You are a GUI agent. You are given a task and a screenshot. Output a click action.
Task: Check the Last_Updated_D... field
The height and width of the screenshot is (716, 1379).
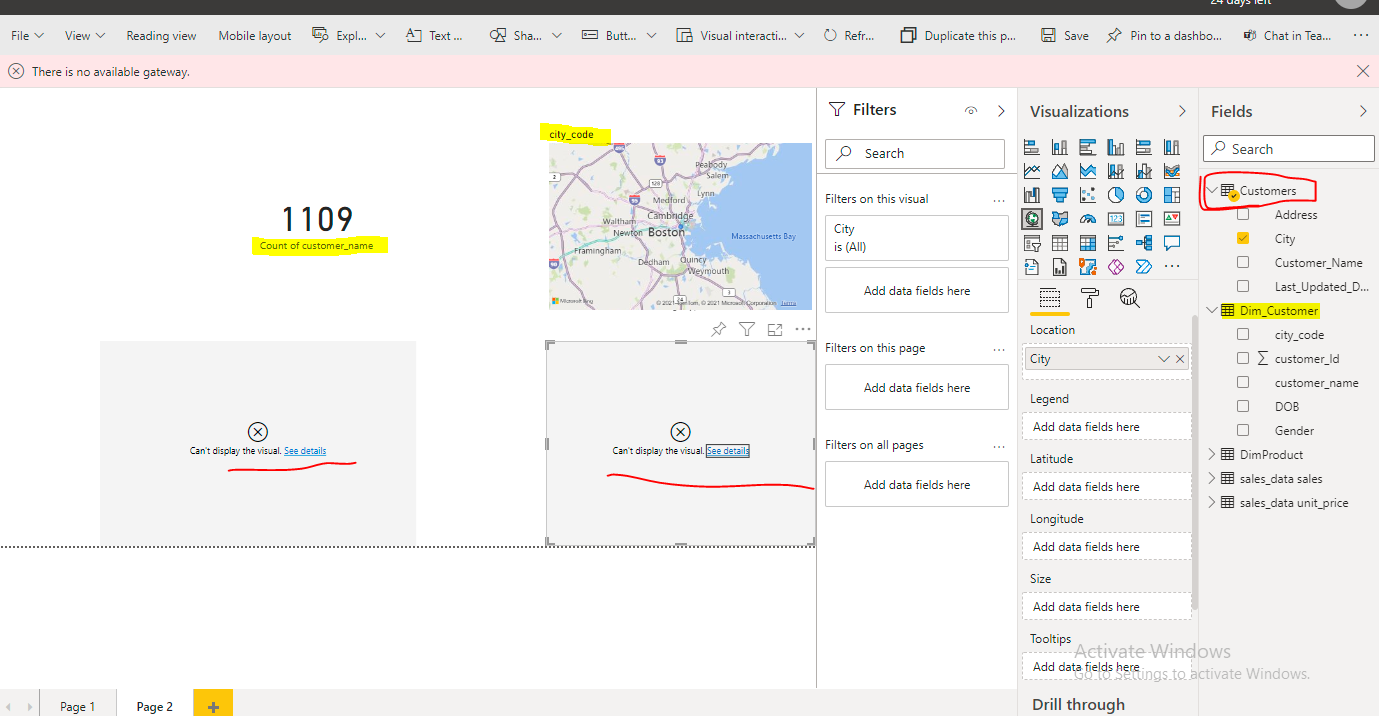point(1243,287)
